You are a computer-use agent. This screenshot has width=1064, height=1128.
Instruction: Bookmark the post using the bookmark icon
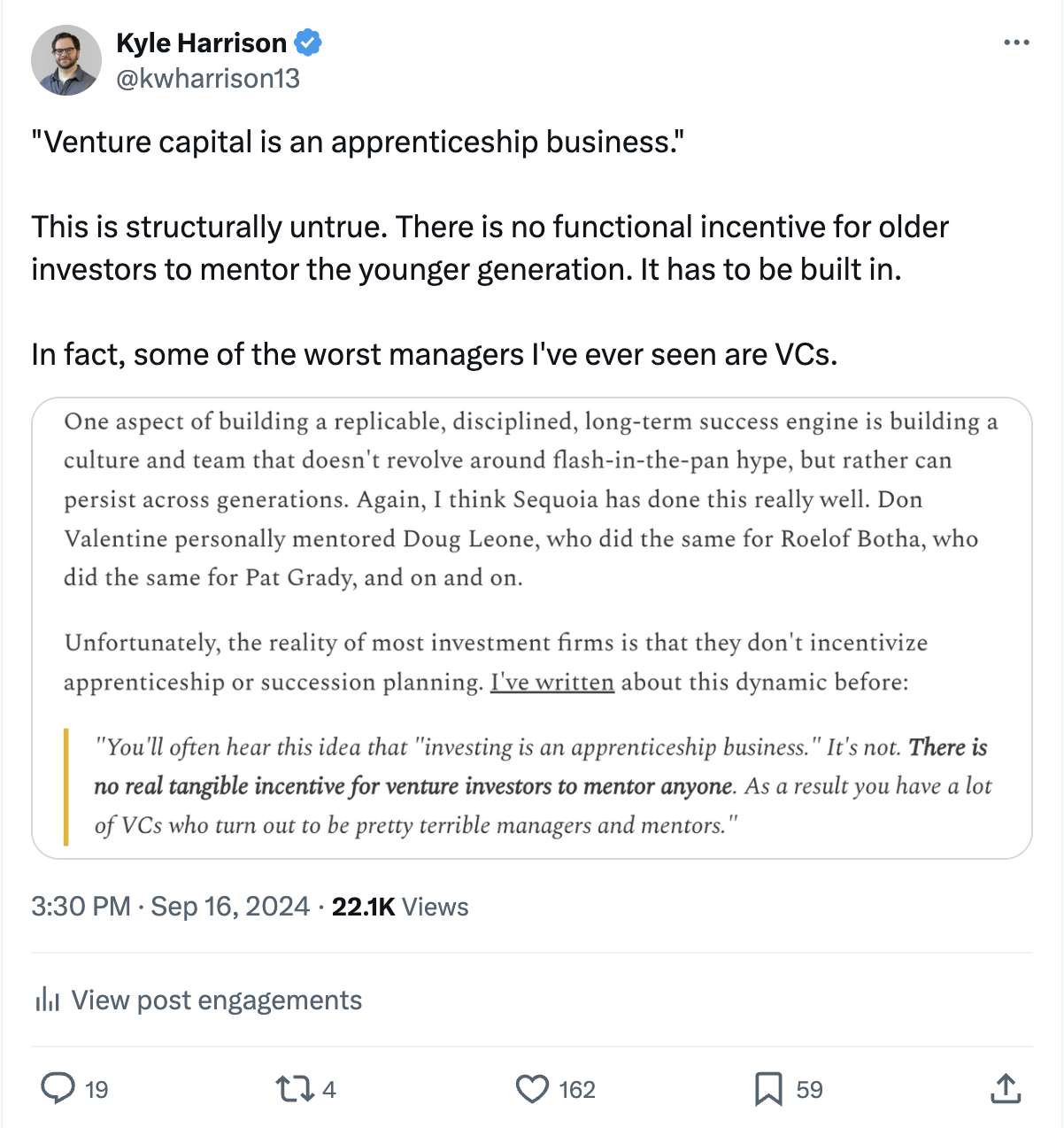click(767, 1088)
